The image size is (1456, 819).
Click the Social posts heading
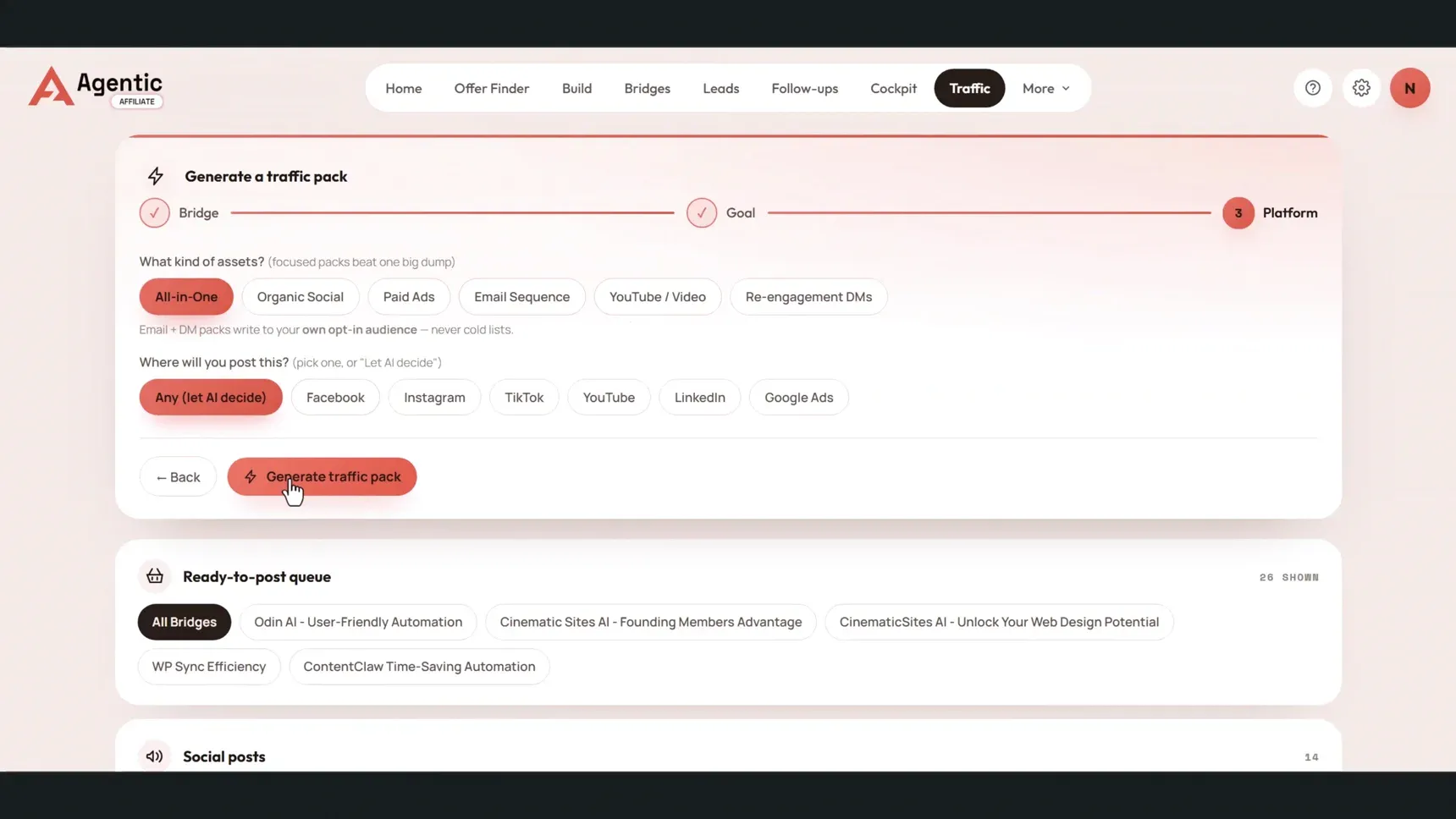(224, 756)
